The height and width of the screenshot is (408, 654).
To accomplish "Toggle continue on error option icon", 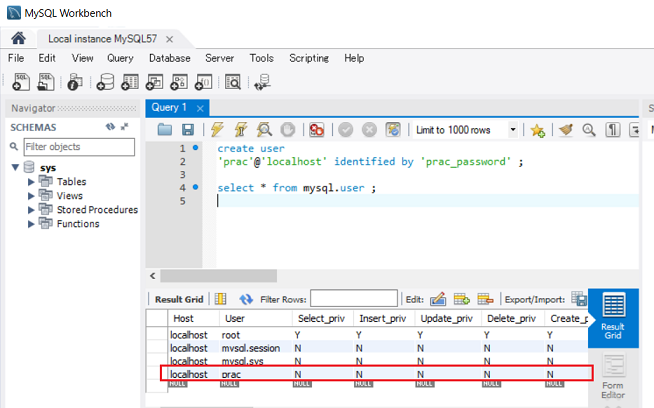I will (x=317, y=130).
